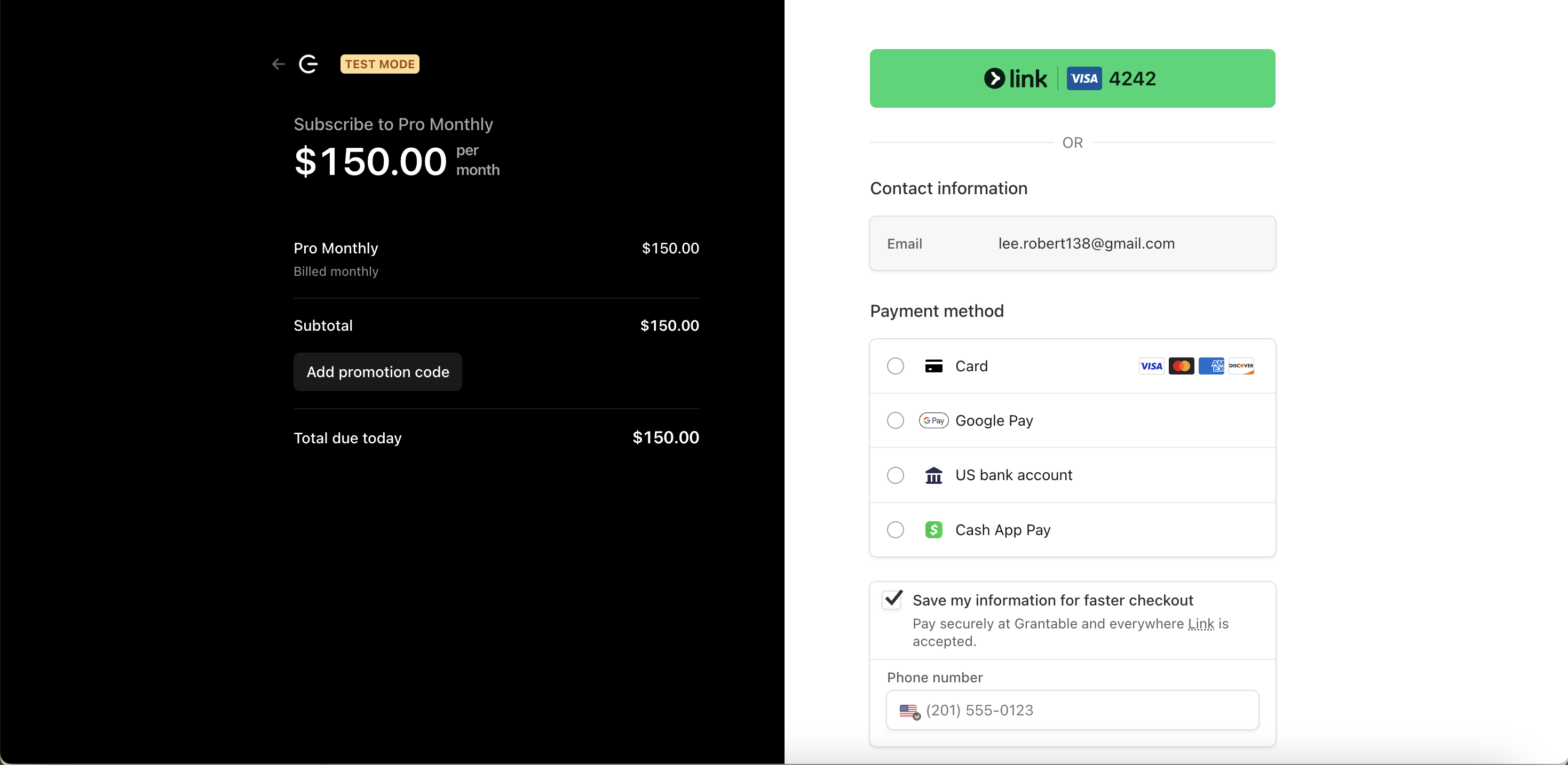Click the Visa card brand icon

click(x=1151, y=366)
